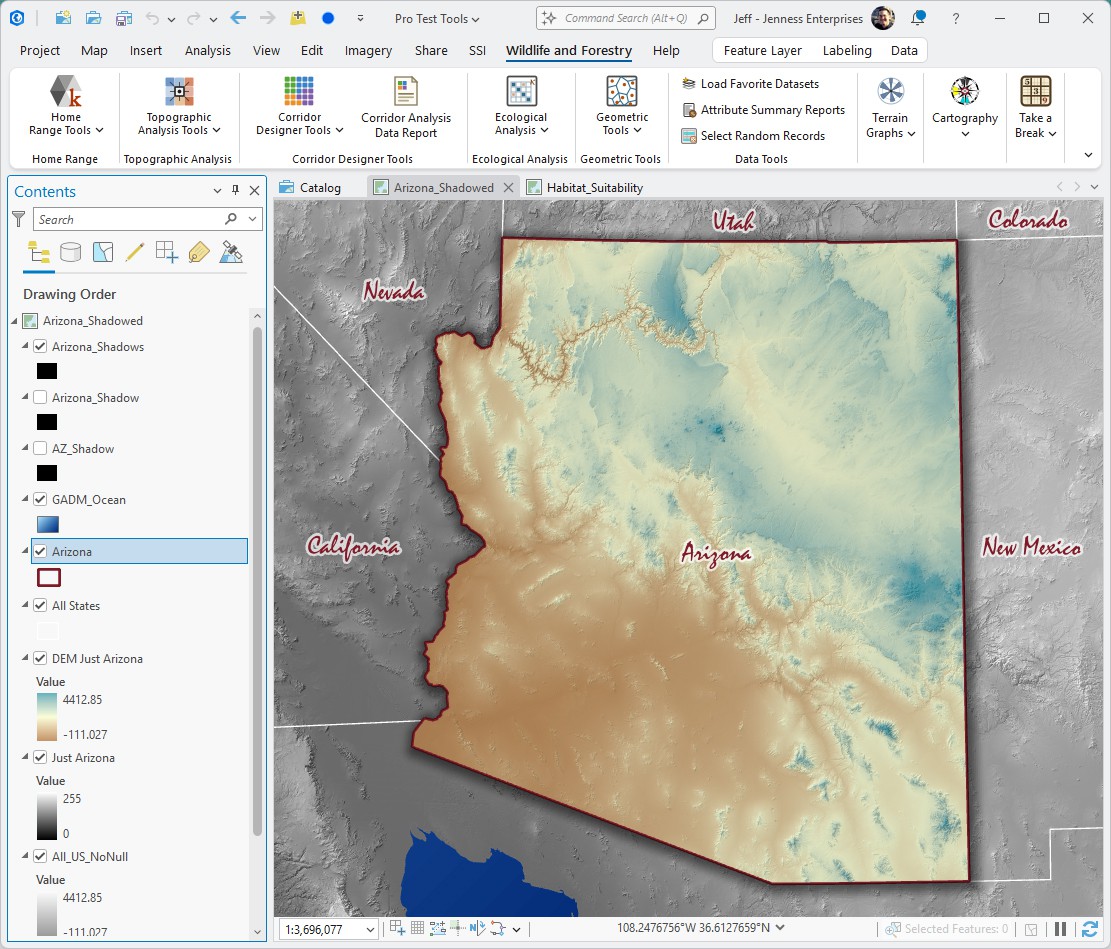This screenshot has width=1111, height=949.
Task: Open Home Range Tools icon
Action: 66,91
